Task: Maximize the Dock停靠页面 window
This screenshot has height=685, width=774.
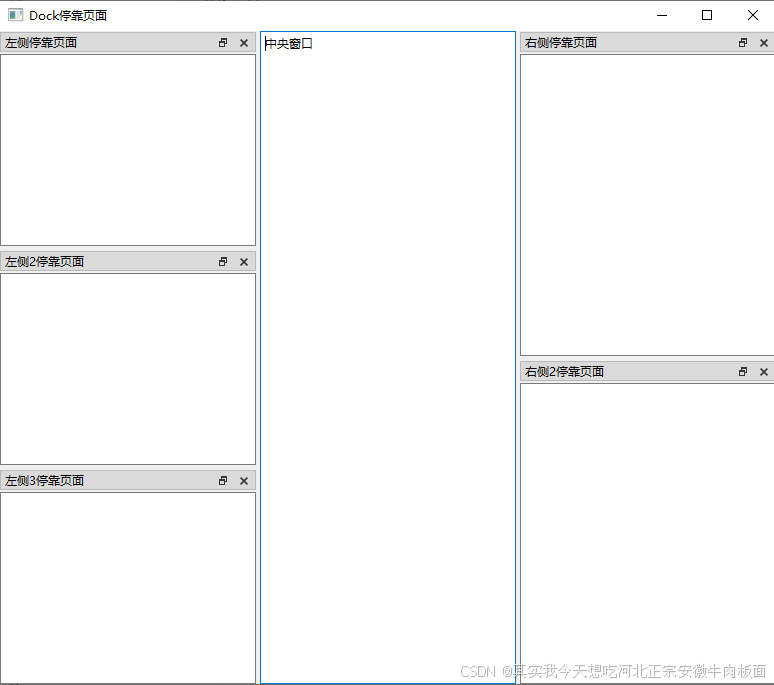Action: point(707,15)
